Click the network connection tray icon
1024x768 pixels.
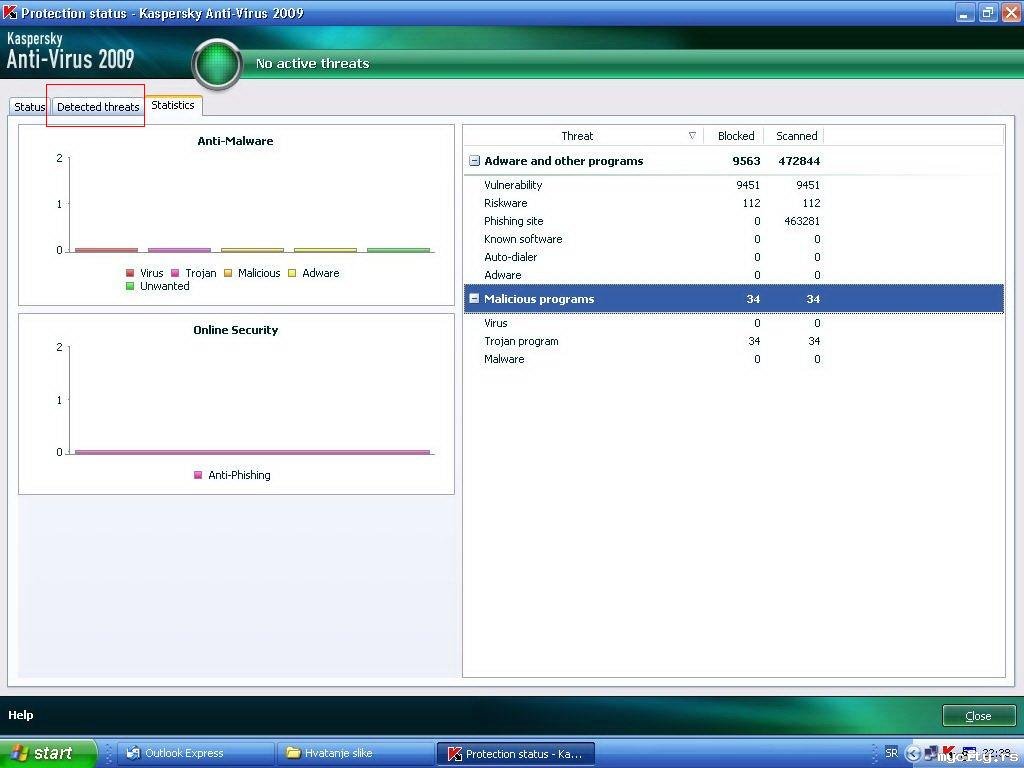[931, 753]
